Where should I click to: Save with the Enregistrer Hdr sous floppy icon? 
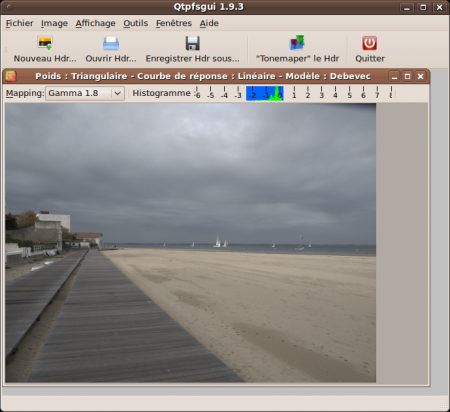tap(192, 43)
